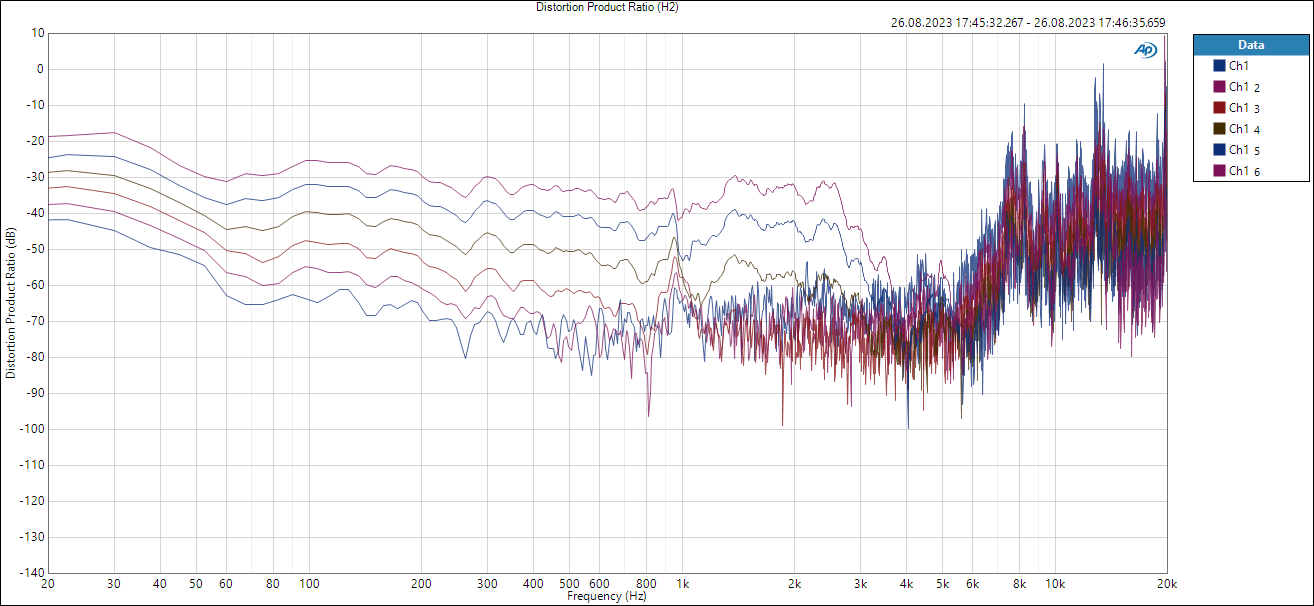Image resolution: width=1314 pixels, height=606 pixels.
Task: Select the Ch1 4 legend label
Action: (x=1245, y=129)
